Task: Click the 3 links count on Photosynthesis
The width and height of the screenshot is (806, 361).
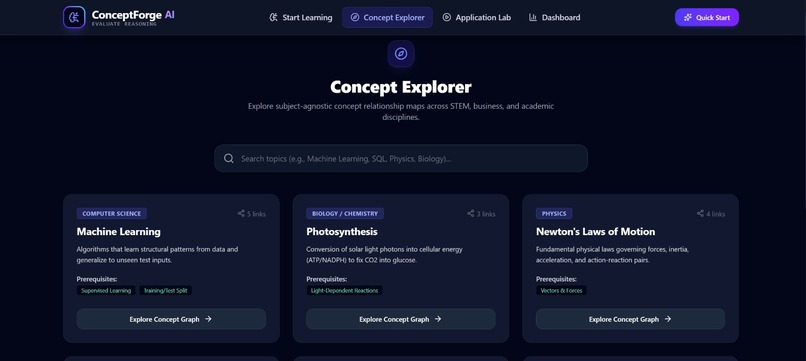Action: [x=486, y=214]
